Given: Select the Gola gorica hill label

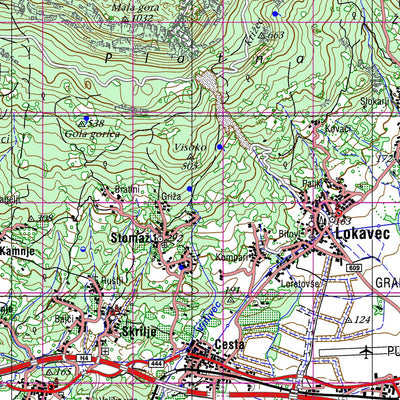Looking at the screenshot, I should click(92, 134).
